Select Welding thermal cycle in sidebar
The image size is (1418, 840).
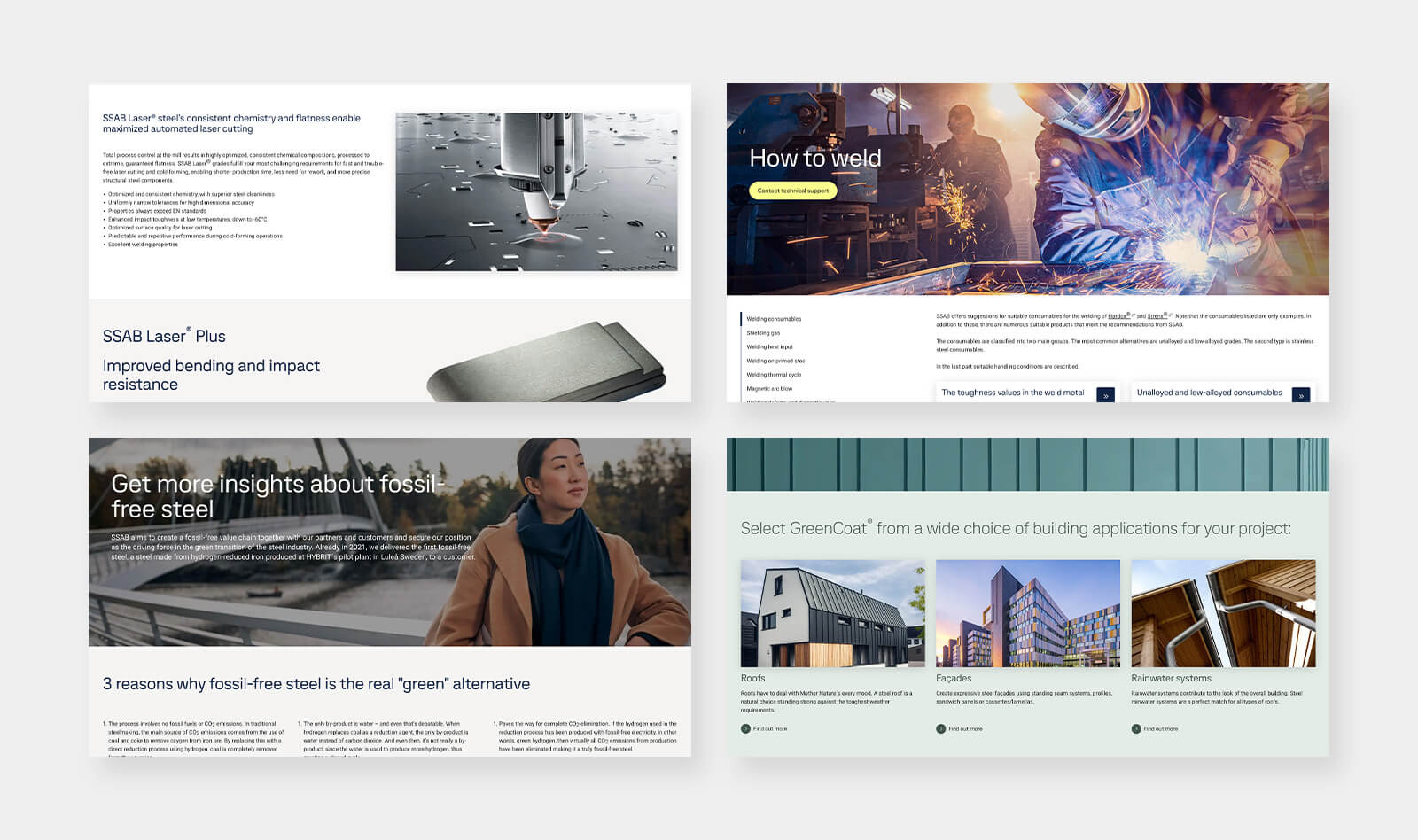774,375
